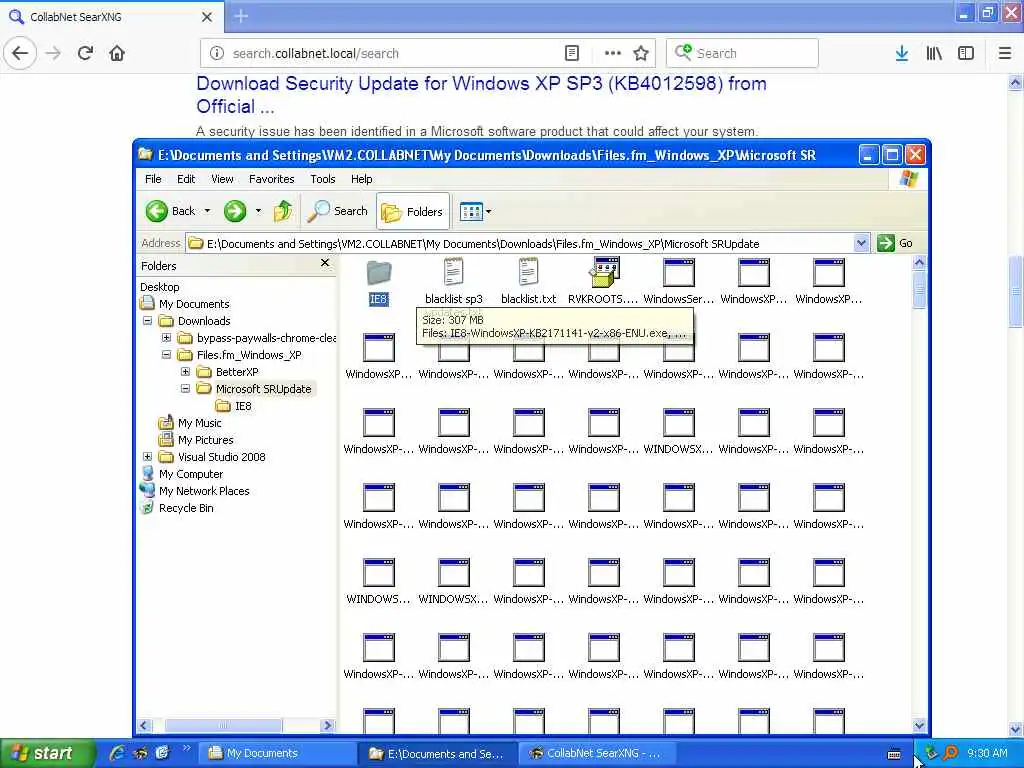Select My Music in the folder tree
The height and width of the screenshot is (768, 1024).
click(x=199, y=423)
